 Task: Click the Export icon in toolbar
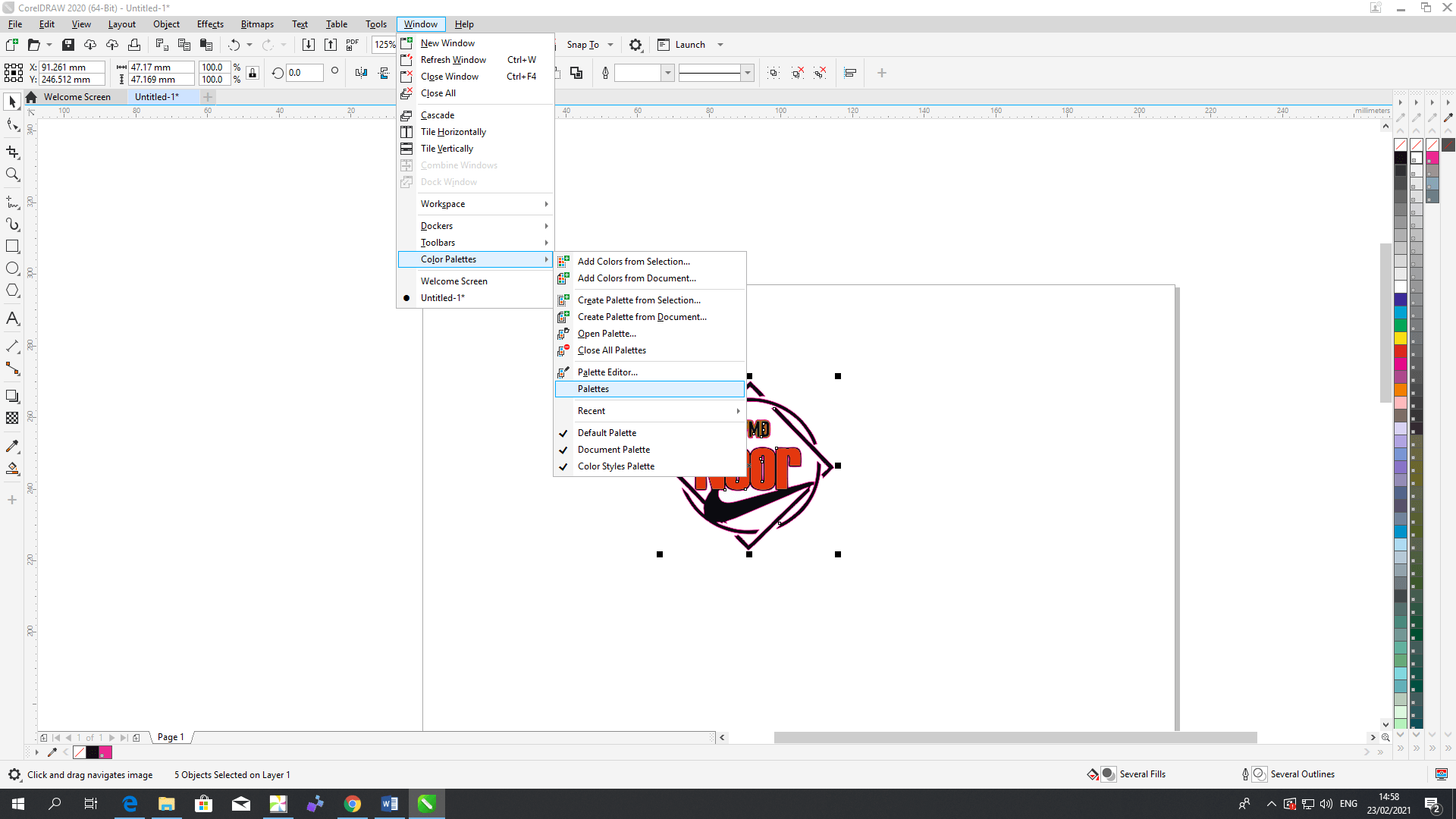(331, 45)
